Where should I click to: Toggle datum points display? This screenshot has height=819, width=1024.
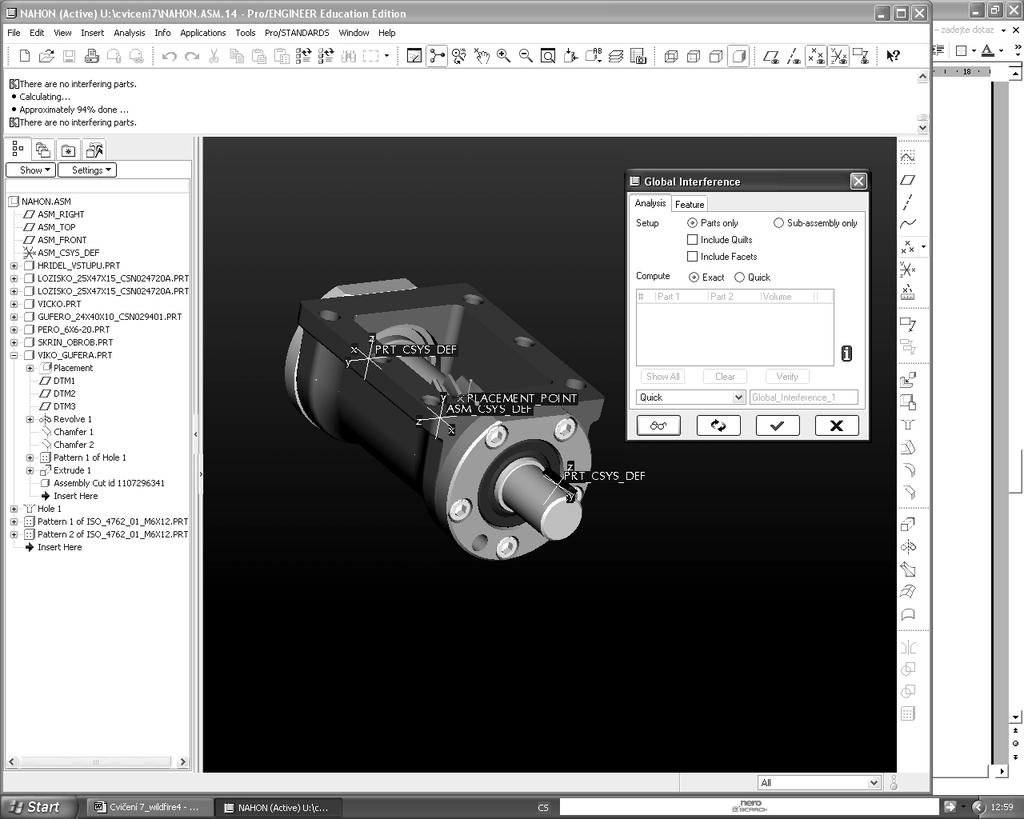tap(816, 56)
